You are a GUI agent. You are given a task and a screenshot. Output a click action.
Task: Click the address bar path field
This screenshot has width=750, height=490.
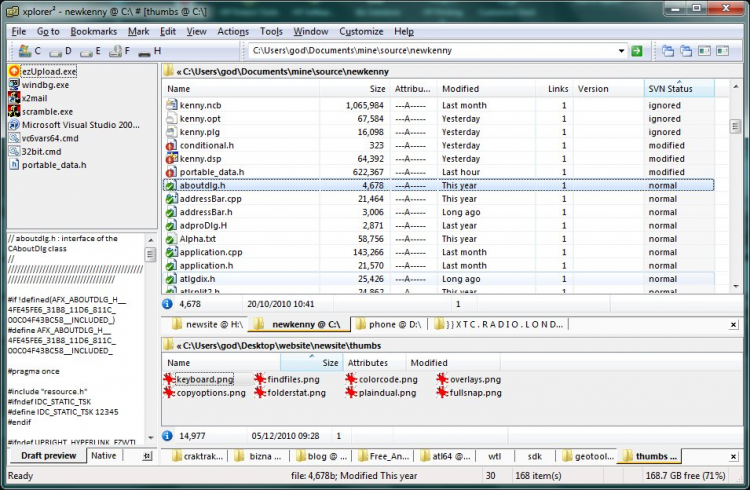(x=430, y=51)
